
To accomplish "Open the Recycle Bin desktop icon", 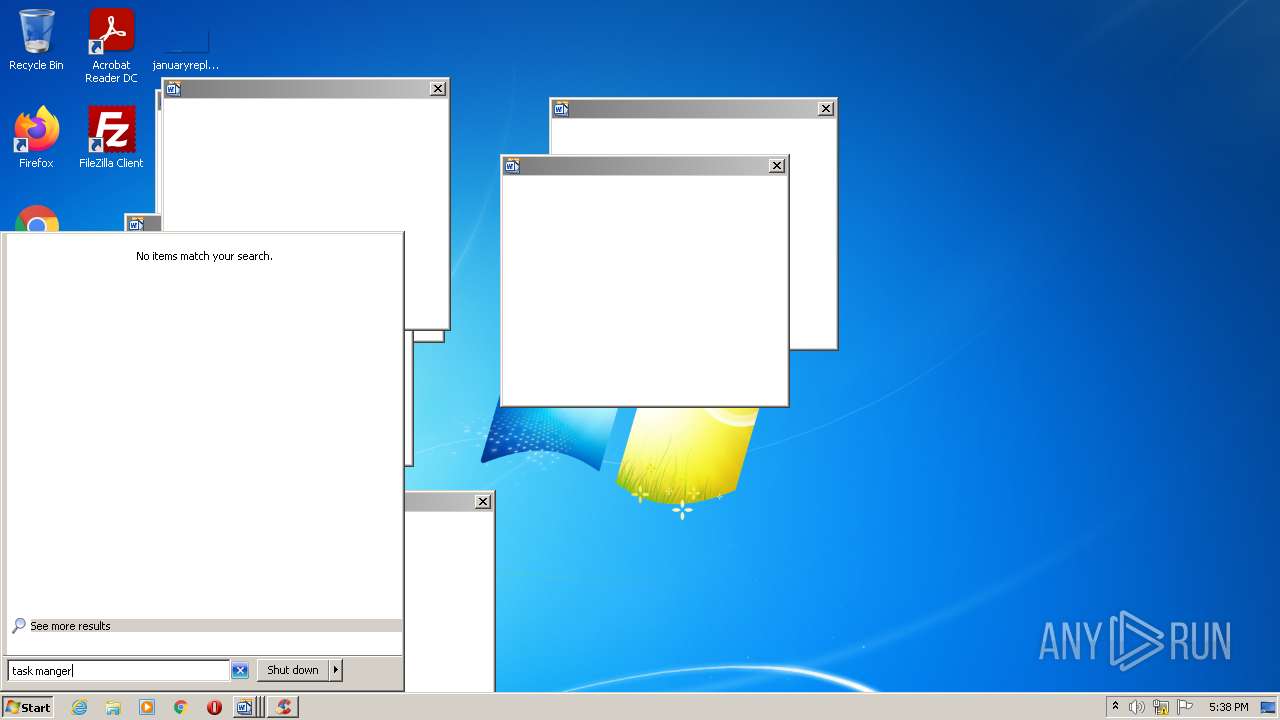I will 36,40.
